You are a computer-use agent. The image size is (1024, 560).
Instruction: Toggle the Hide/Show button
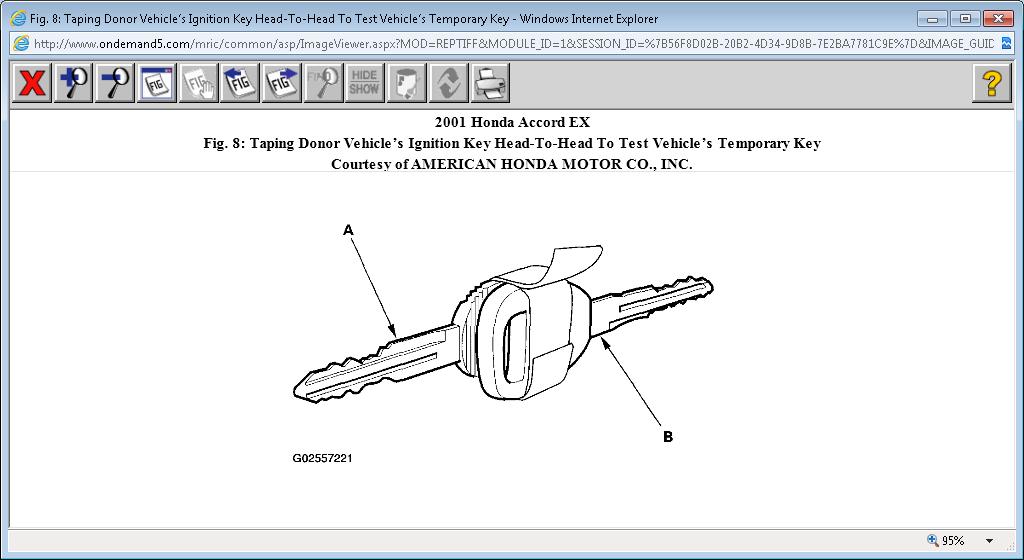click(364, 83)
